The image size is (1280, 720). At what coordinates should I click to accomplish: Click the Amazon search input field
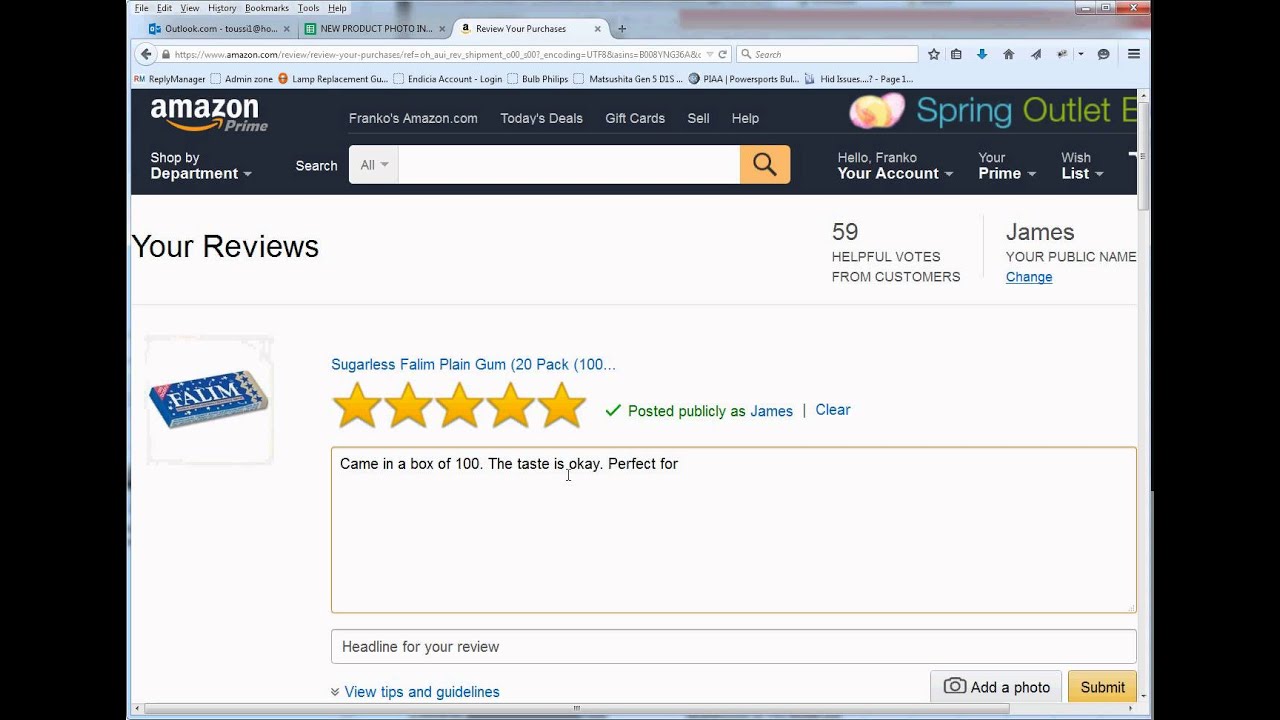pyautogui.click(x=569, y=165)
